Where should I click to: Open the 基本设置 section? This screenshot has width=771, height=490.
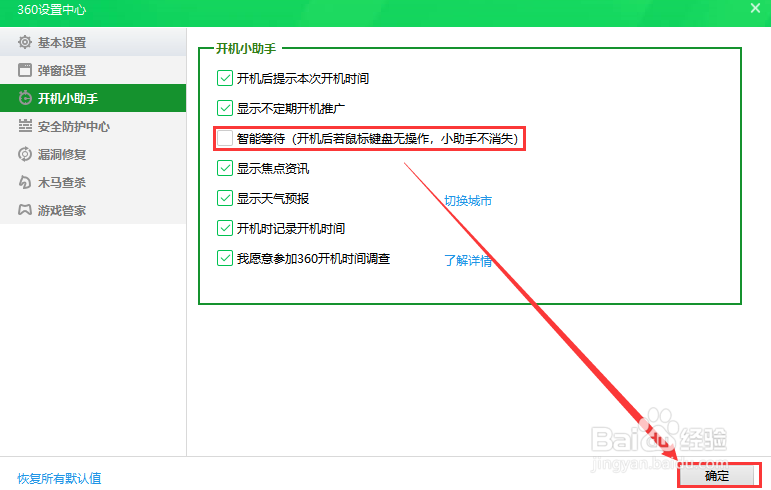click(x=93, y=42)
